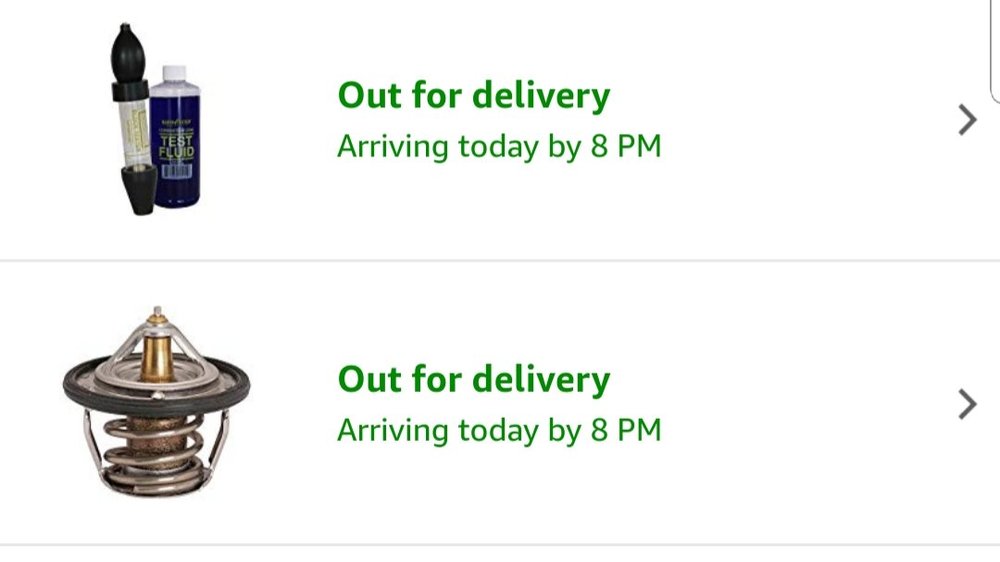Open the thermostat product image
1000x562 pixels.
point(156,404)
